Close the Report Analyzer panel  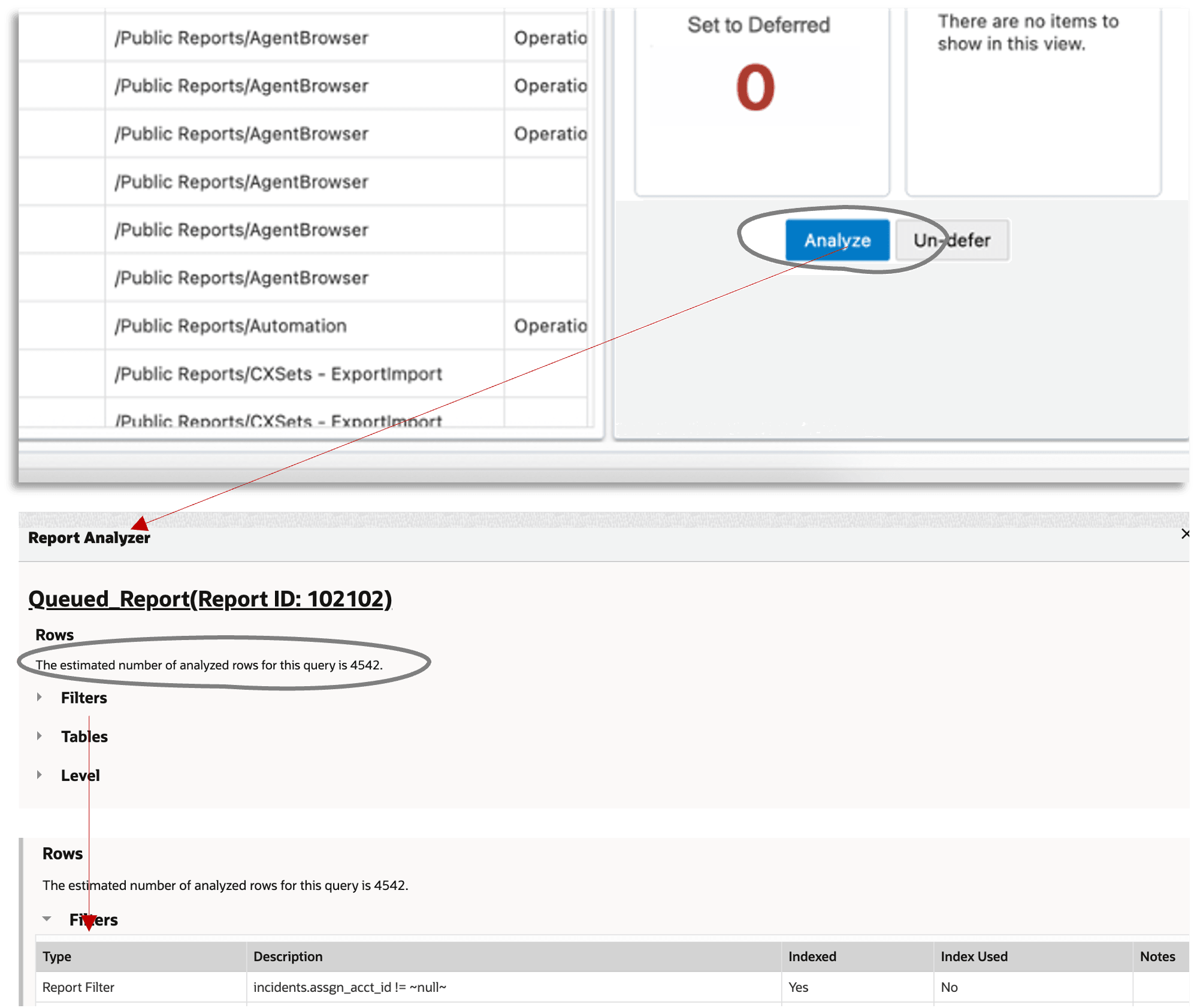[x=1185, y=533]
